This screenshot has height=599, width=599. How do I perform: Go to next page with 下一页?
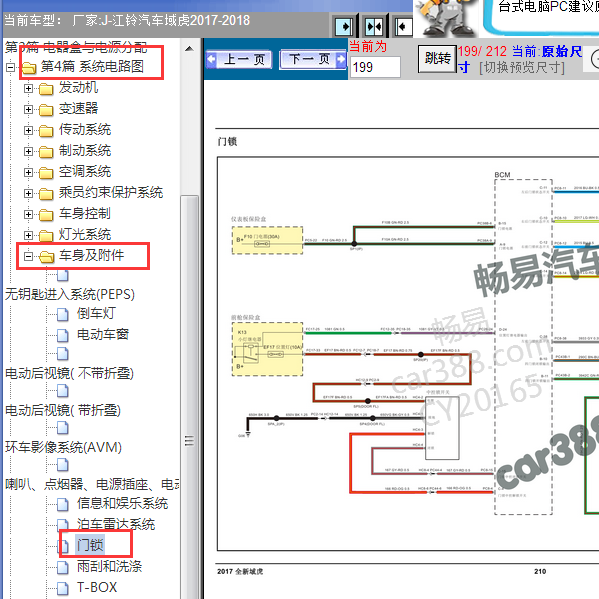click(x=313, y=60)
